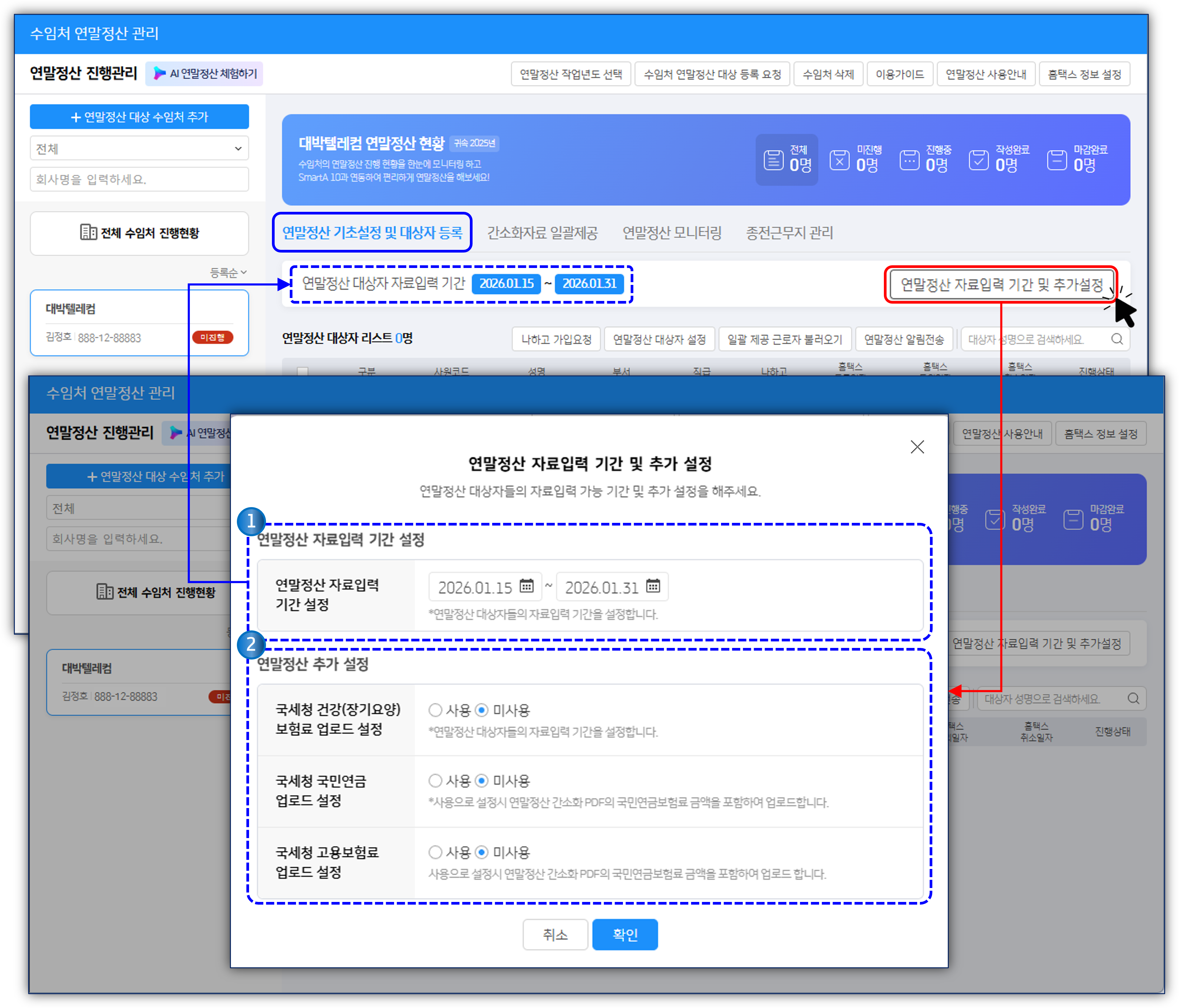Screen dimensions: 1179x1008
Task: Click the 나하고 가입요청 button
Action: click(x=556, y=339)
